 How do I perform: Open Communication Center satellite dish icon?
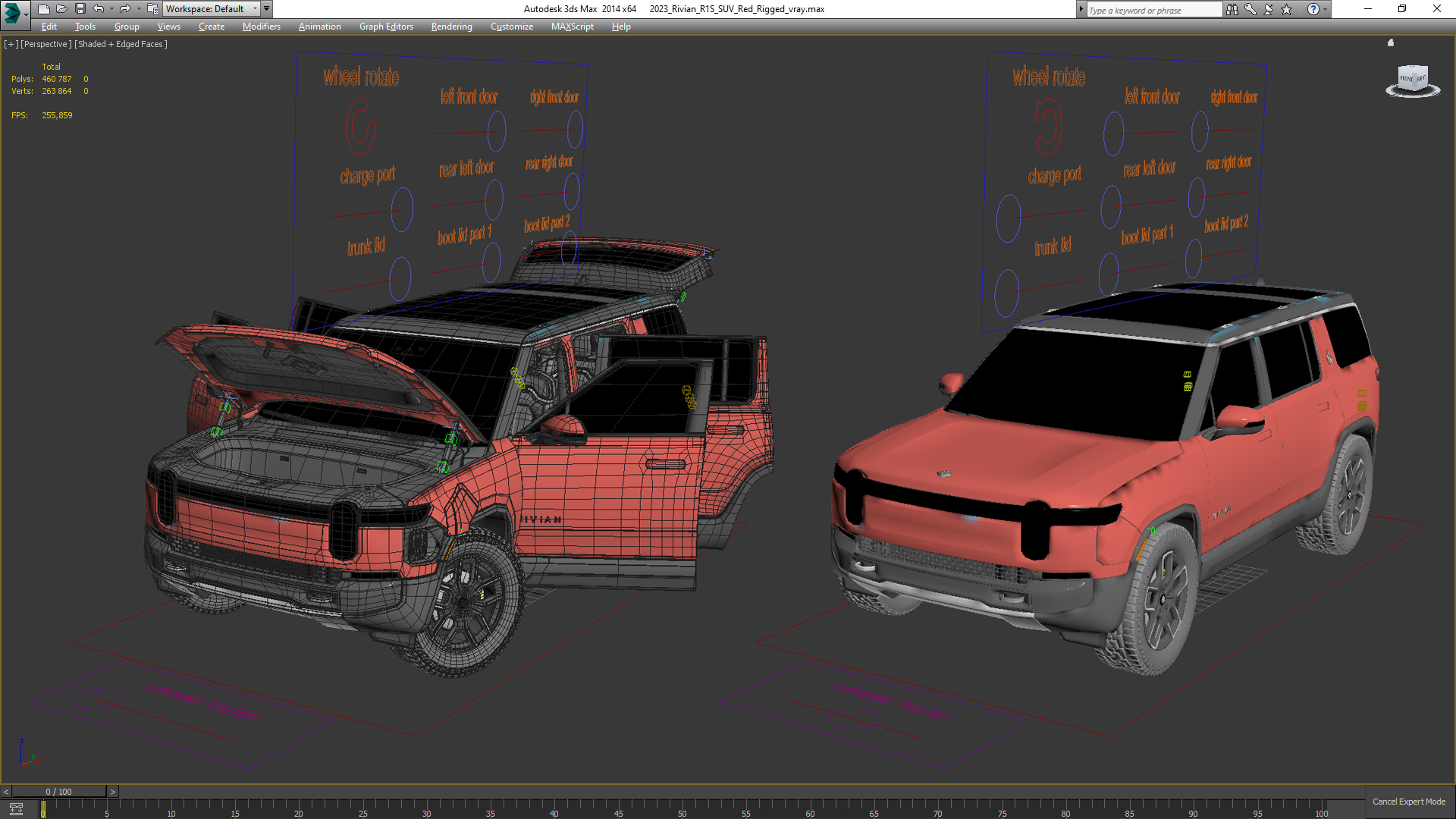(x=1269, y=9)
